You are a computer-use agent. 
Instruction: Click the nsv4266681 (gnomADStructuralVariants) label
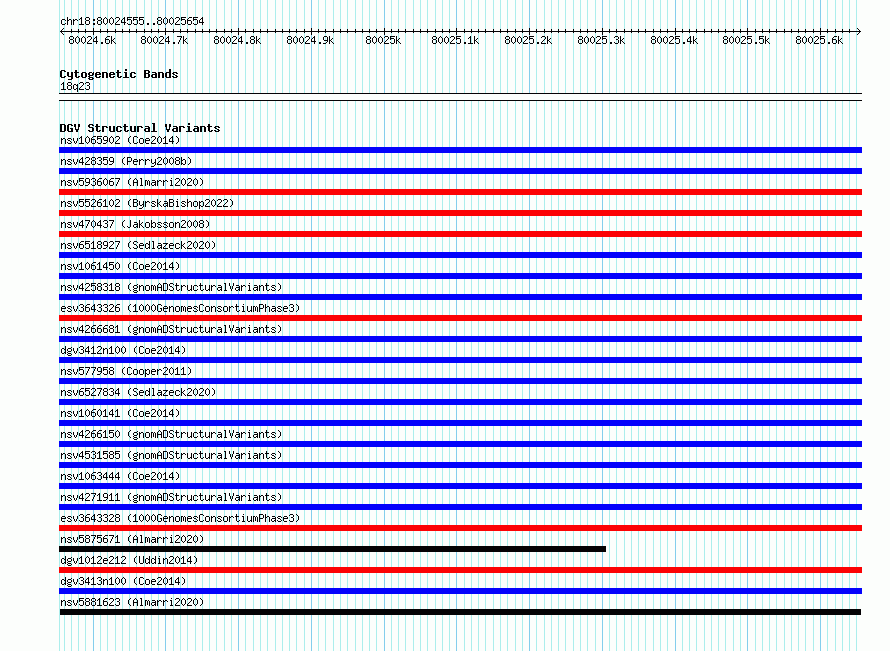pos(171,329)
